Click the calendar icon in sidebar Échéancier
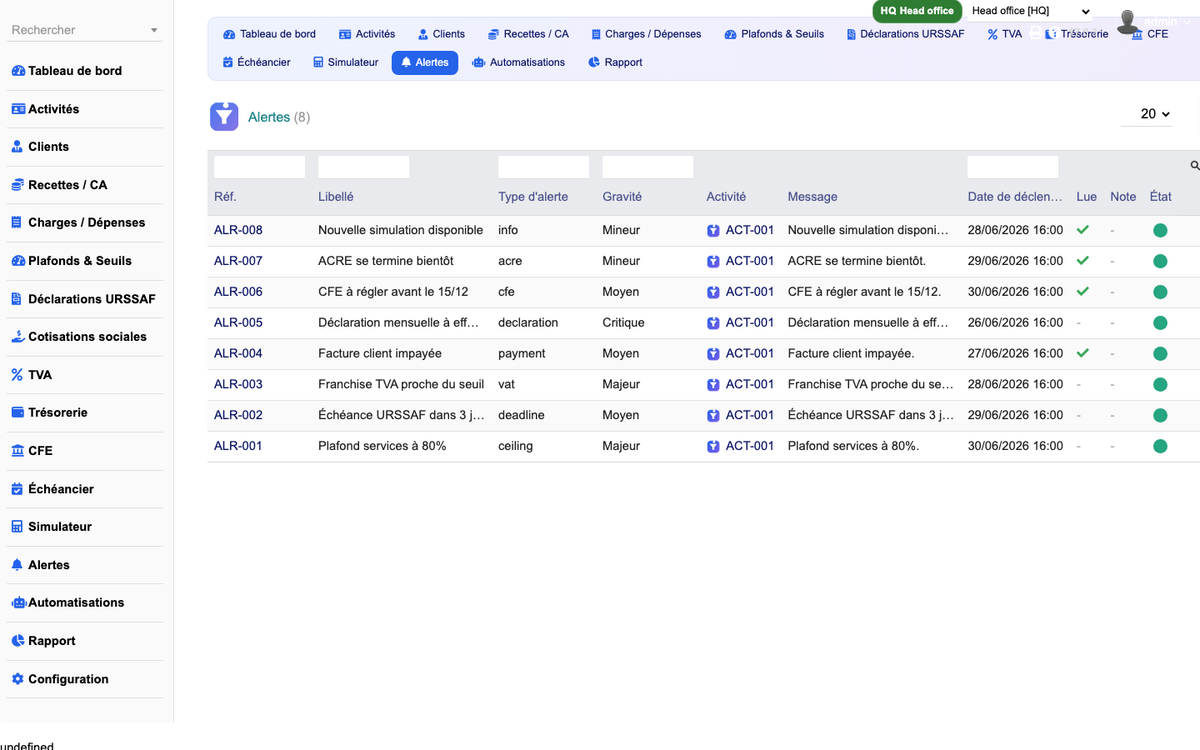 click(x=17, y=489)
